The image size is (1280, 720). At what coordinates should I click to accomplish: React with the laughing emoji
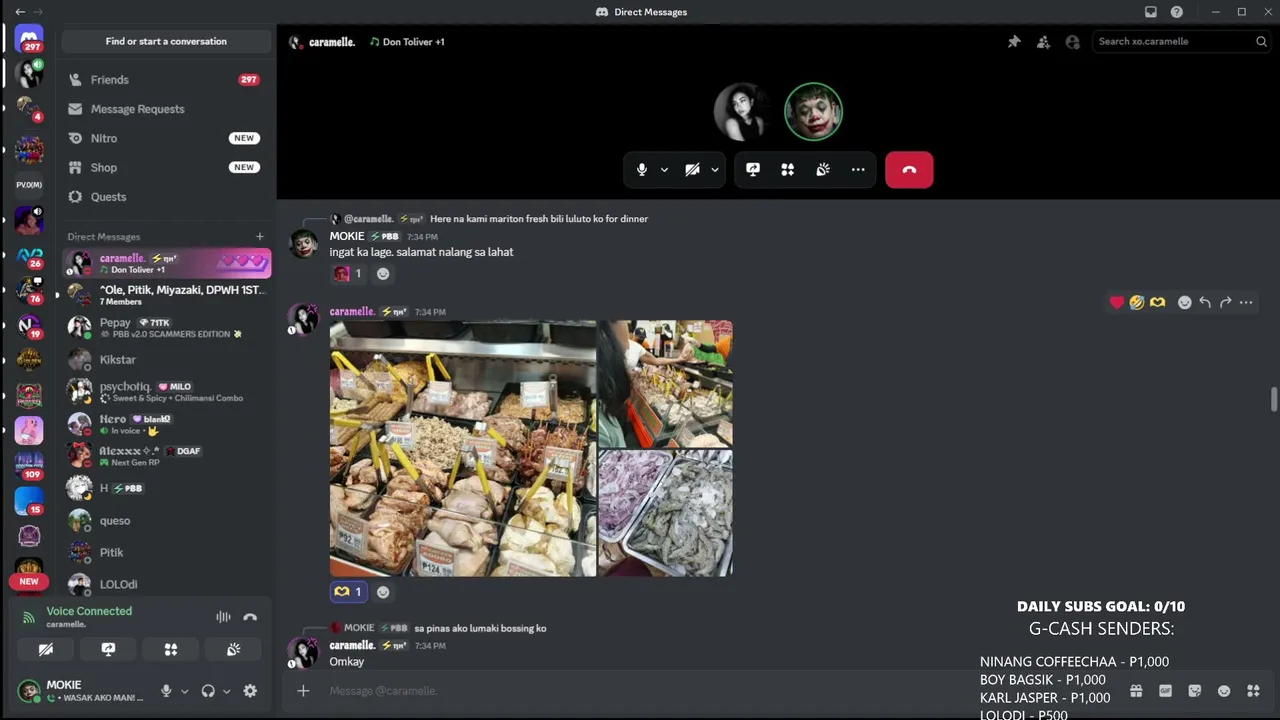tap(1137, 302)
